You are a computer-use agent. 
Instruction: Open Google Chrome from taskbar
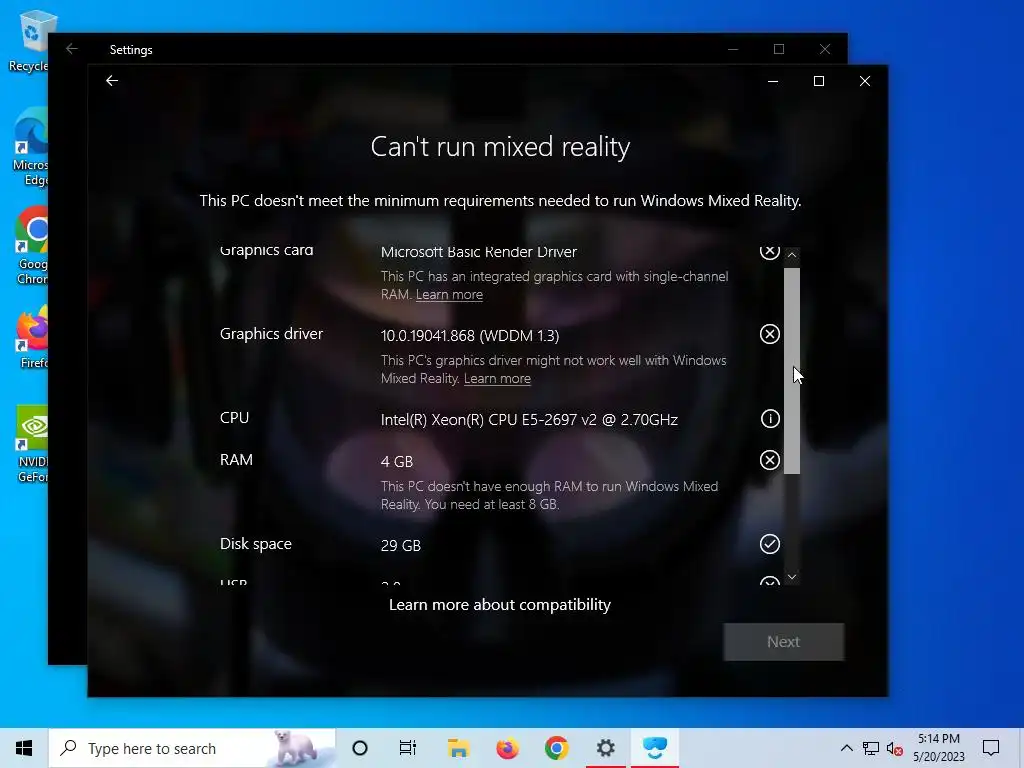[556, 748]
